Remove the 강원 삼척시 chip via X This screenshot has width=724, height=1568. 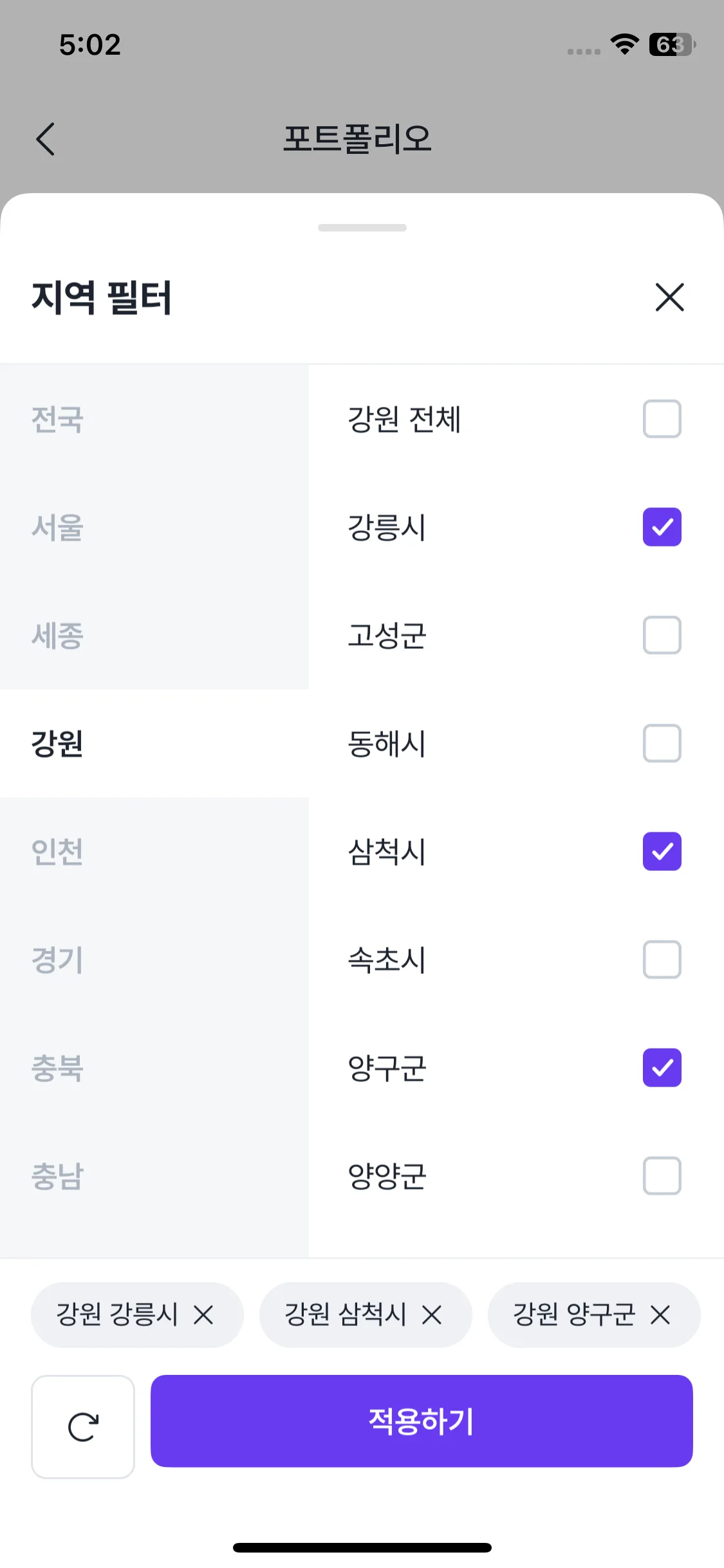(432, 1315)
